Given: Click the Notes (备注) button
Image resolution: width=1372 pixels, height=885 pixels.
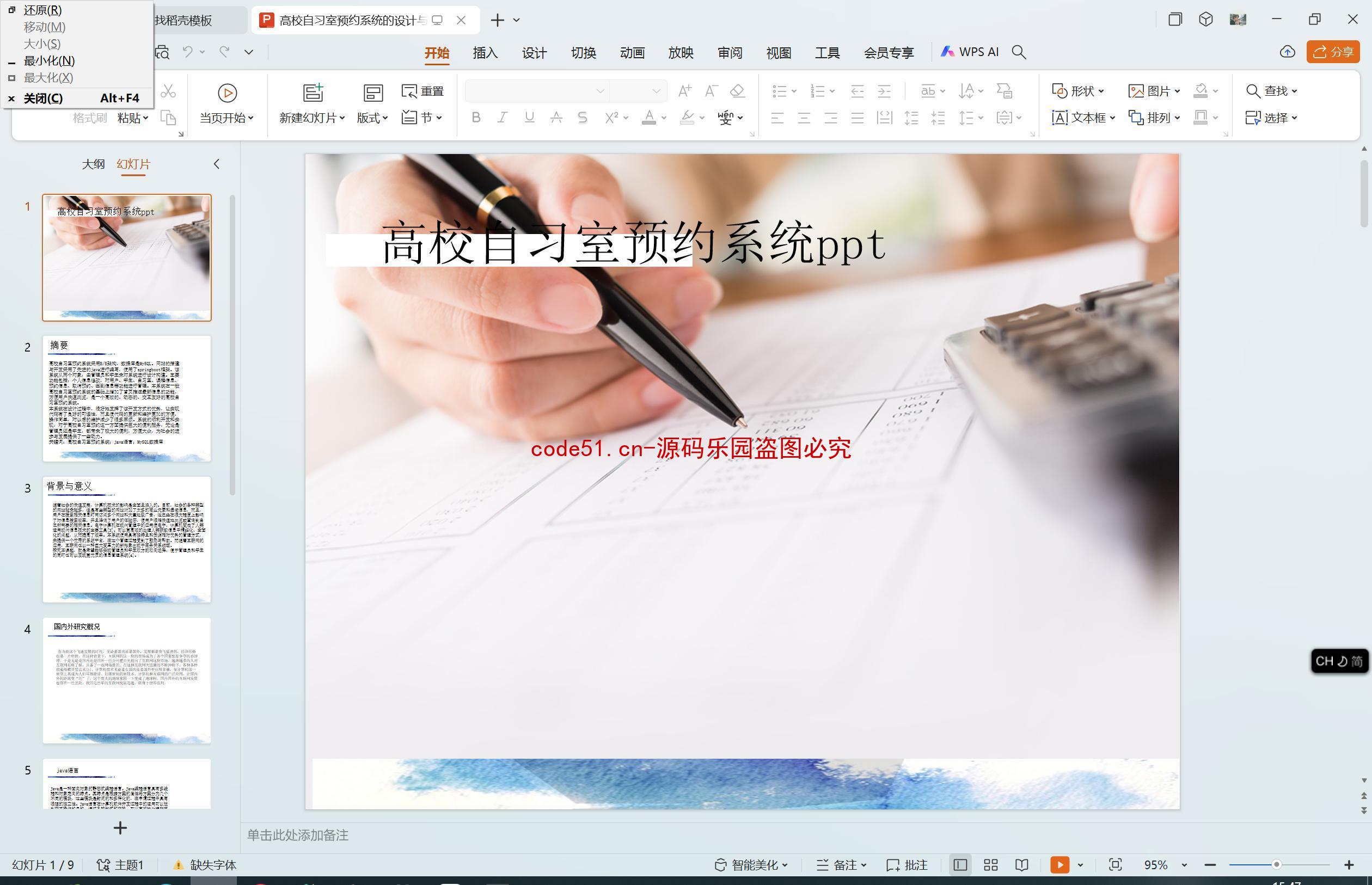Looking at the screenshot, I should coord(842,865).
